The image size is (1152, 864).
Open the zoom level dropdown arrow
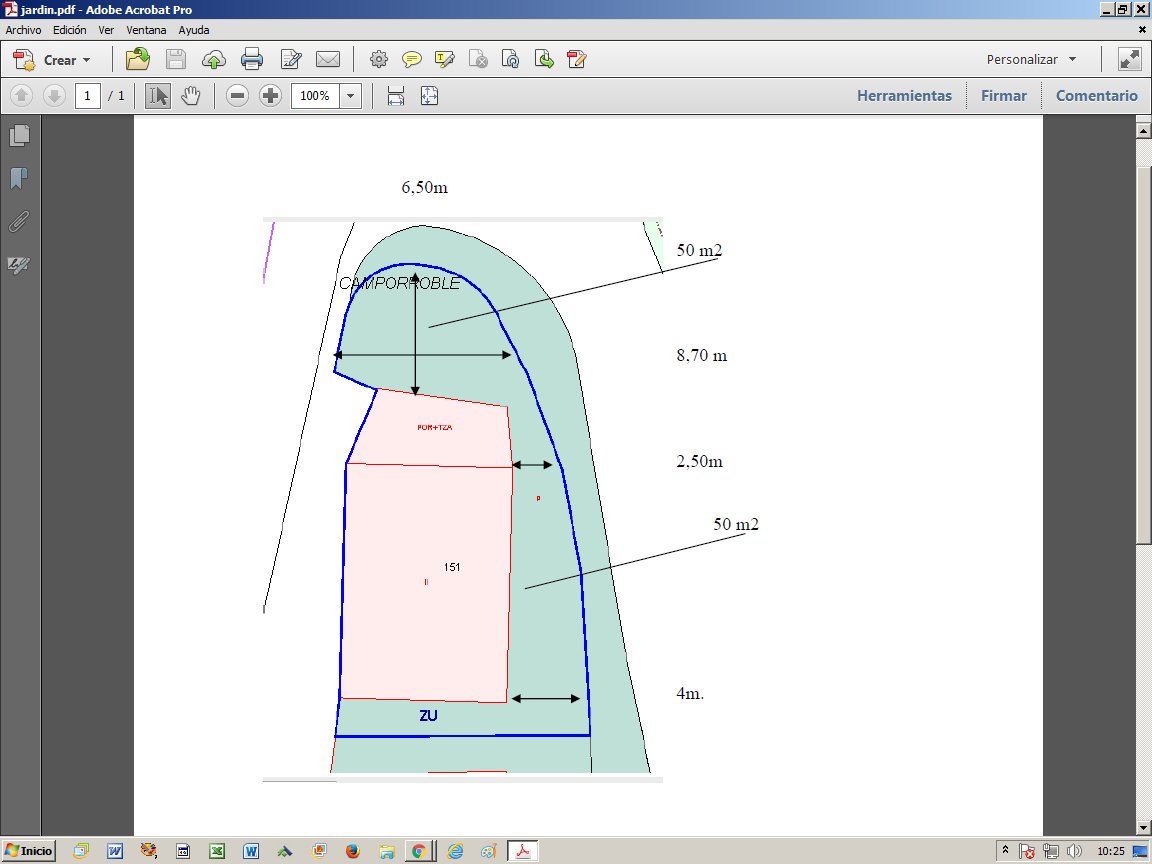click(350, 96)
